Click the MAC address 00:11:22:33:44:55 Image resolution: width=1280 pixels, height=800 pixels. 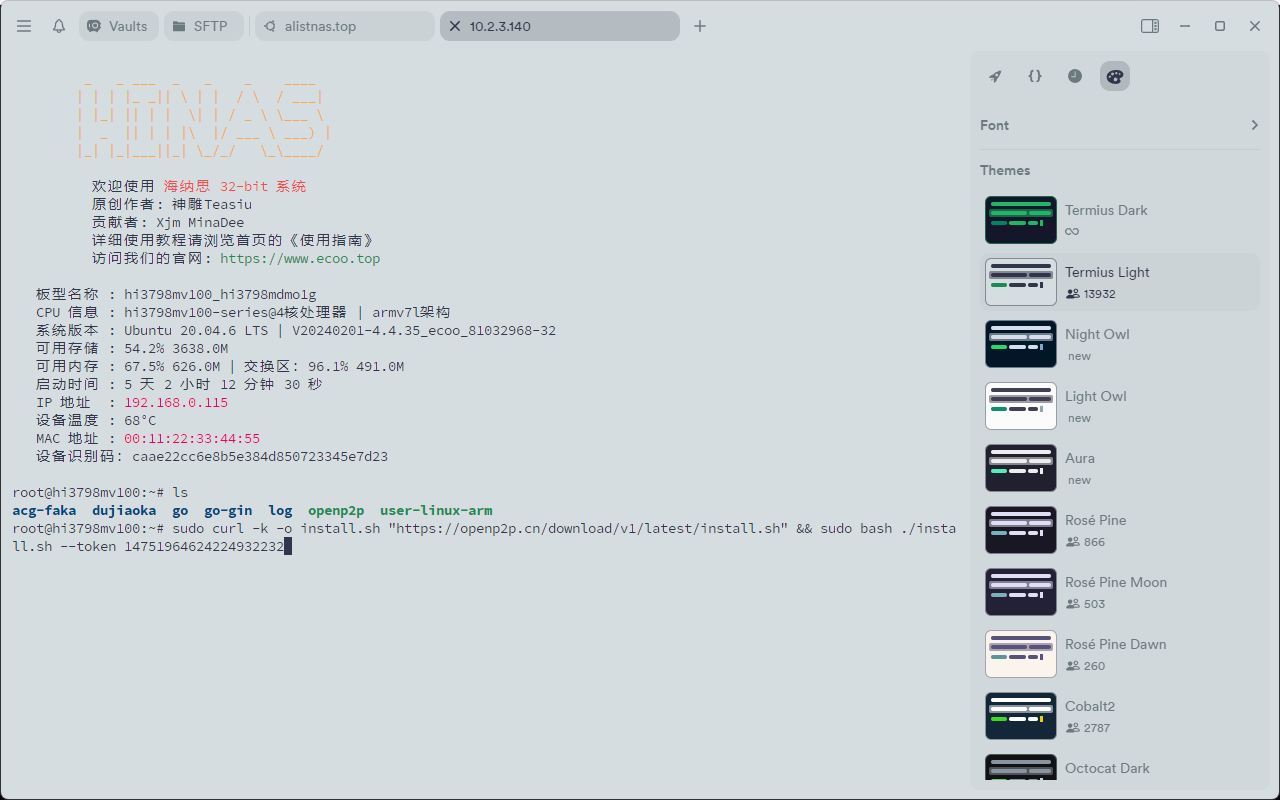point(192,438)
